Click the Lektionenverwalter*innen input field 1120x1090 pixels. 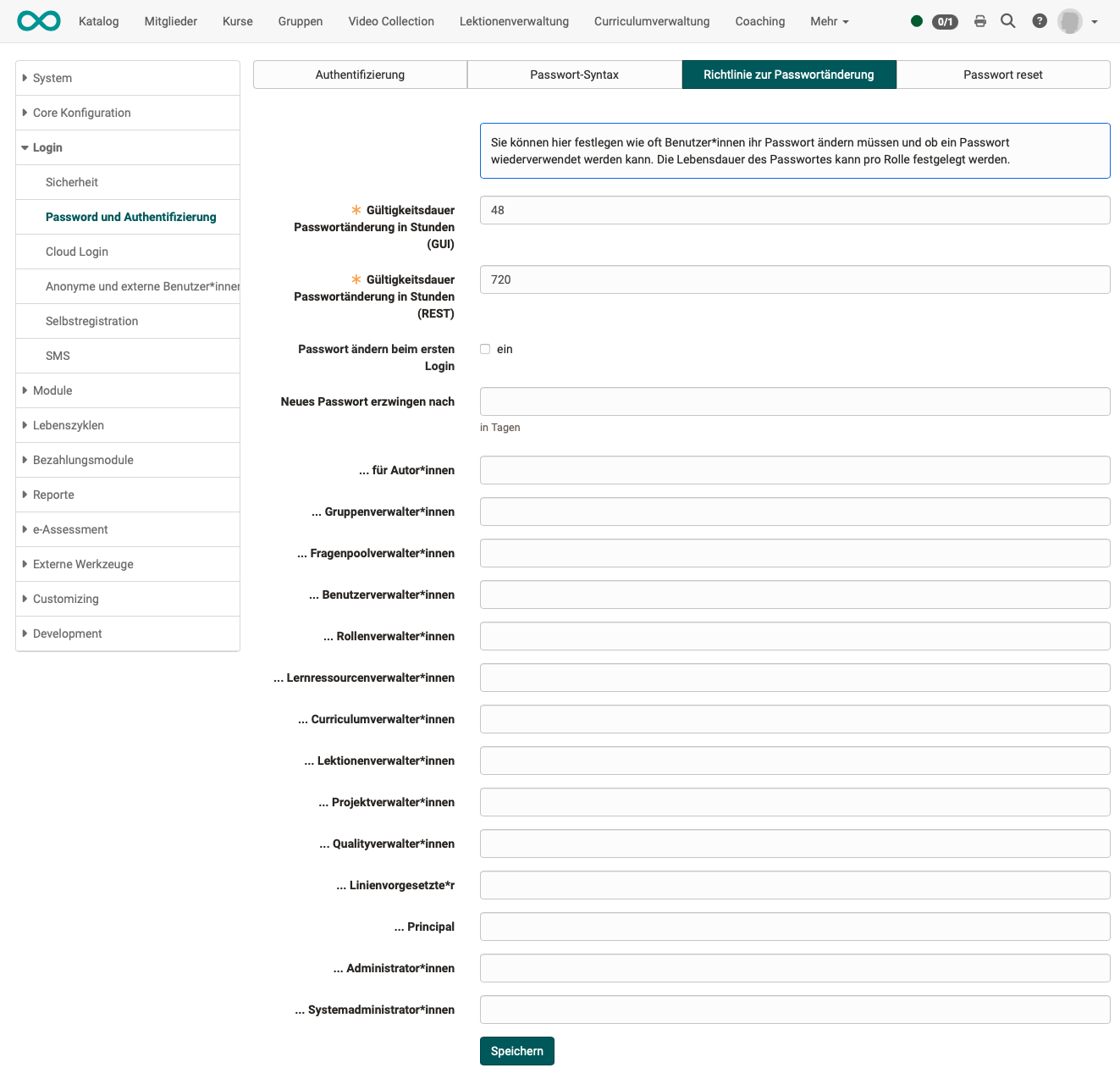coord(795,761)
